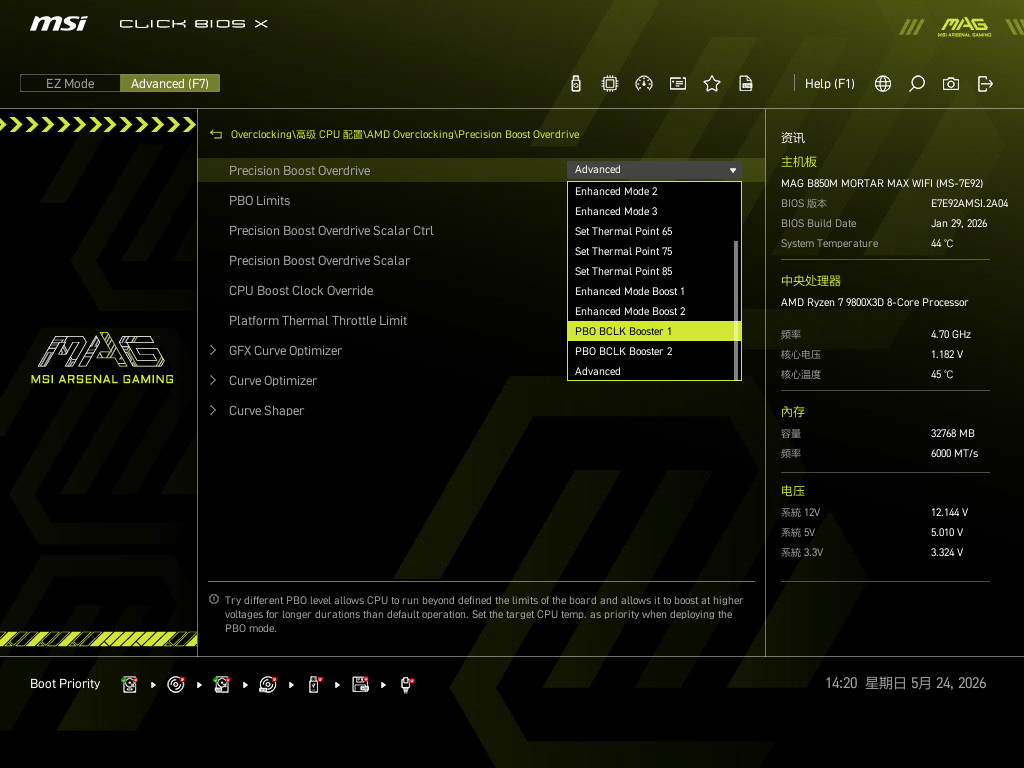Click the System Temperature 44 °C value
1024x768 pixels.
pos(942,244)
